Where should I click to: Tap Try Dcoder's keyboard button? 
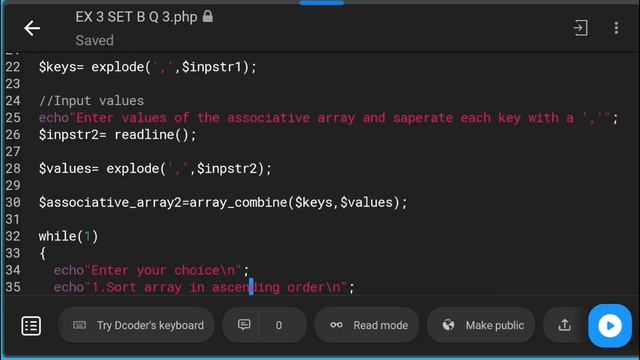tap(136, 325)
